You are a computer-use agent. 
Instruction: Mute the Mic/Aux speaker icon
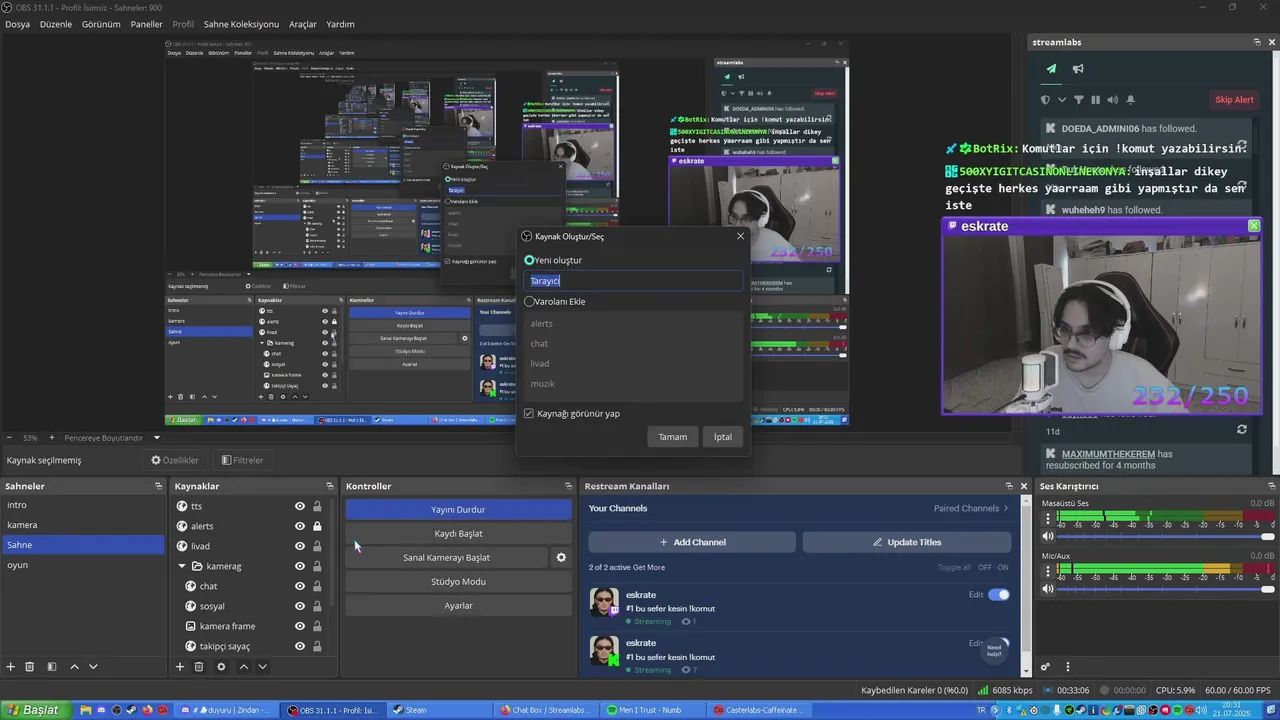click(x=1048, y=589)
